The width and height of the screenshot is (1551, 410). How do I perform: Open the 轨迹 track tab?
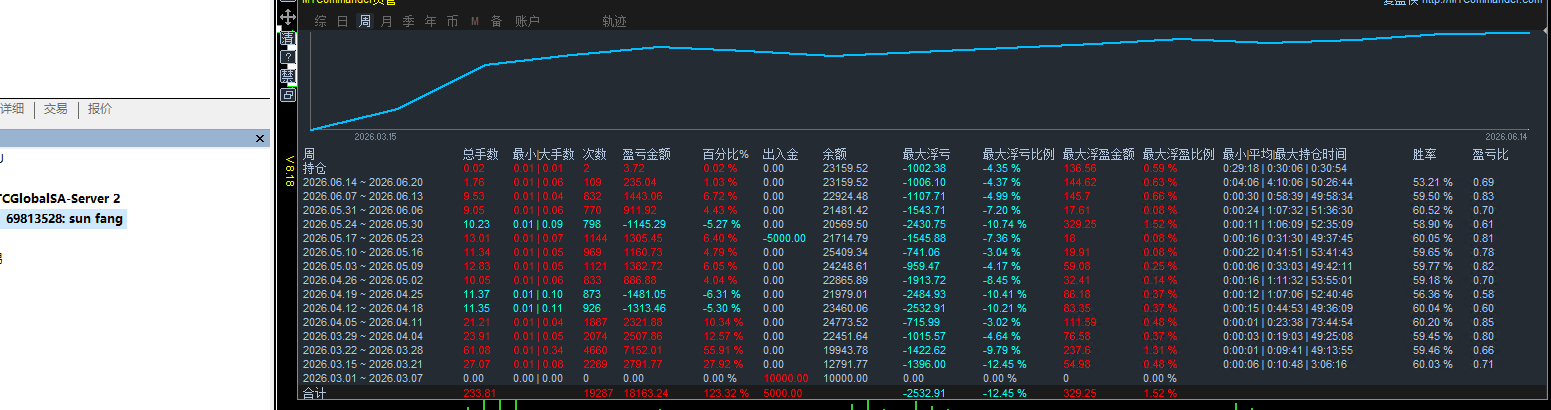(x=614, y=21)
